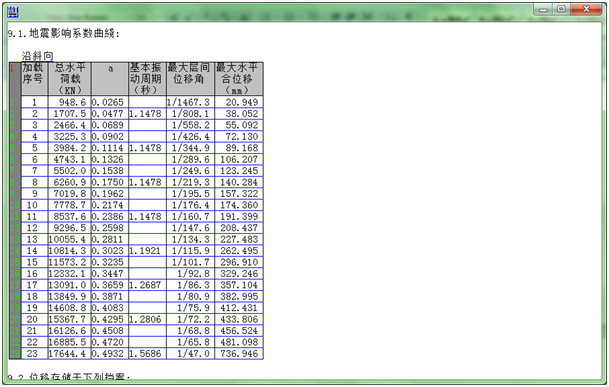Viewport: 609px width, 387px height.
Task: Minimize the results window
Action: [x=543, y=9]
